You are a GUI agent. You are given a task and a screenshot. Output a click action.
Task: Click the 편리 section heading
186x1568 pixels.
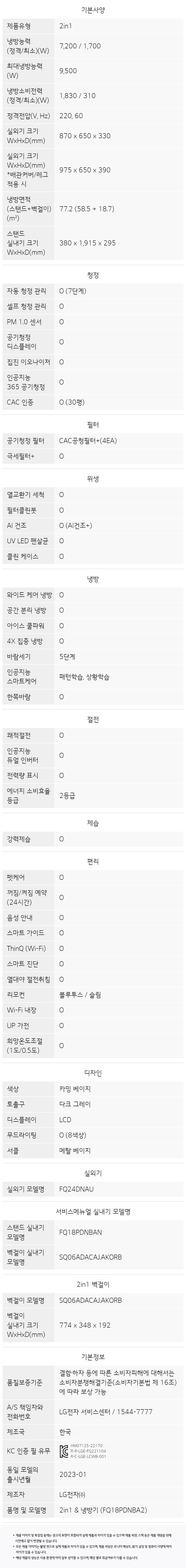93,861
